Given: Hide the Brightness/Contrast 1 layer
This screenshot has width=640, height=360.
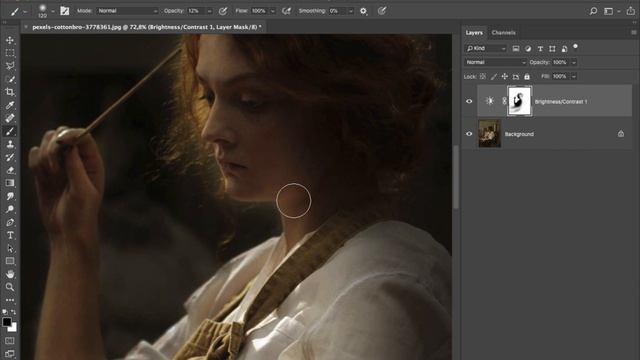Looking at the screenshot, I should (x=469, y=101).
